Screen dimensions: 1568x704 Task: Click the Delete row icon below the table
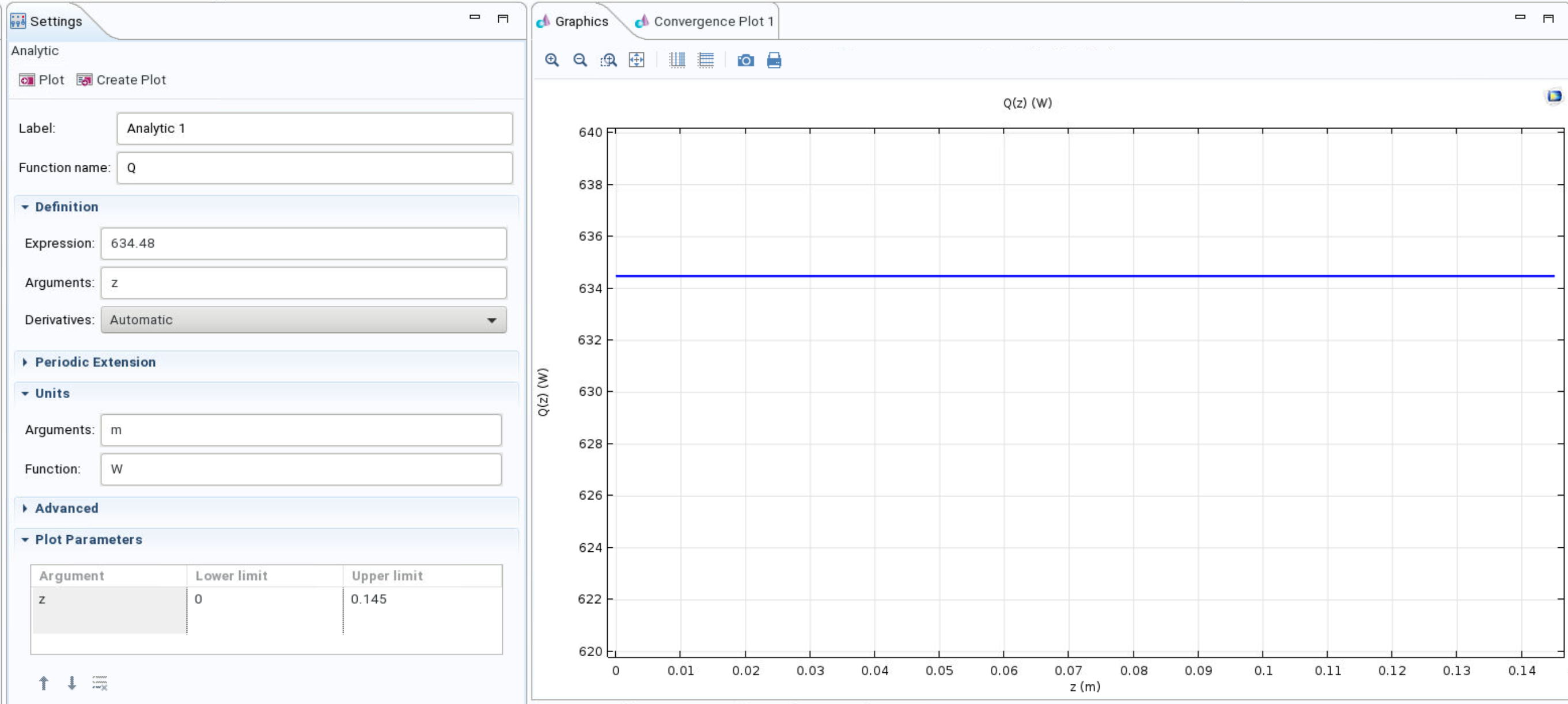(x=100, y=683)
